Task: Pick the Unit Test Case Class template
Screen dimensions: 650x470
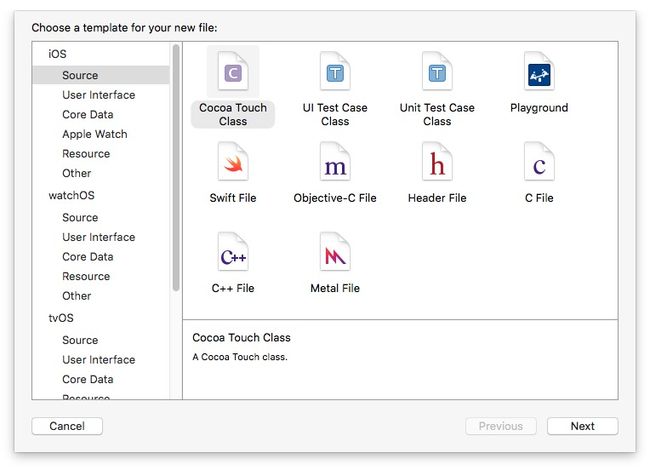Action: 437,72
